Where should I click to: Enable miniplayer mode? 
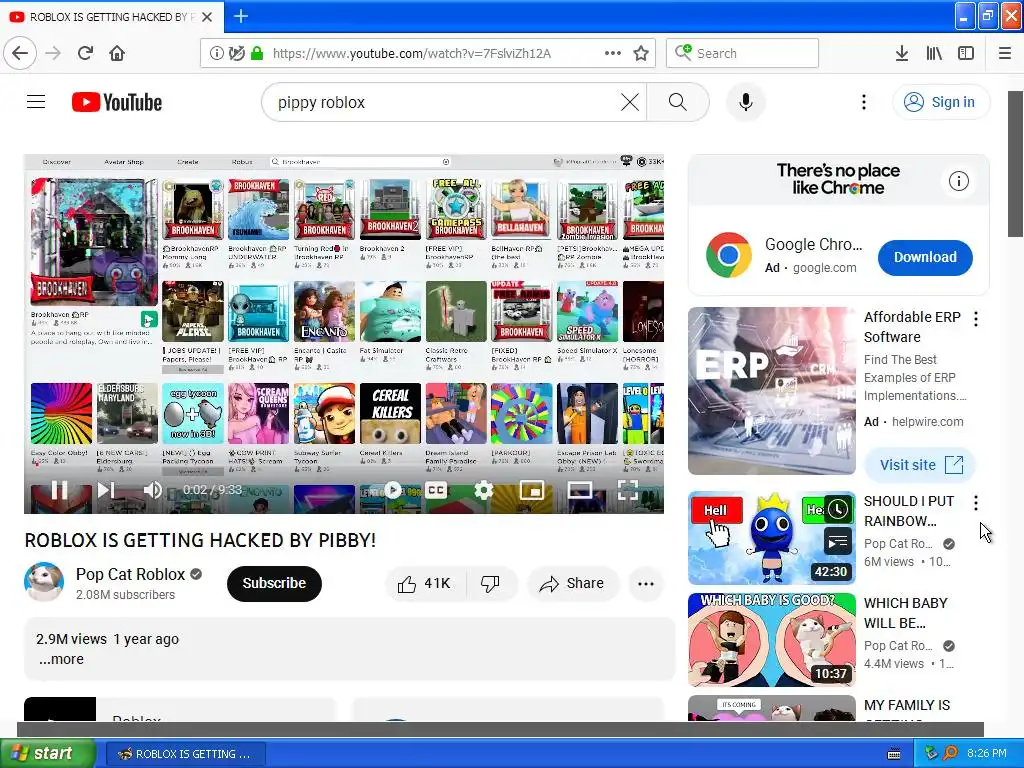[x=532, y=490]
